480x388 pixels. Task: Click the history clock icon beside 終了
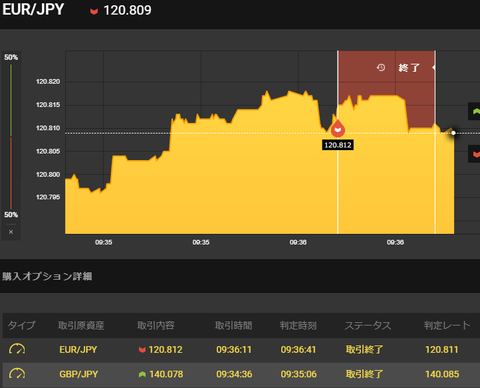click(x=381, y=68)
